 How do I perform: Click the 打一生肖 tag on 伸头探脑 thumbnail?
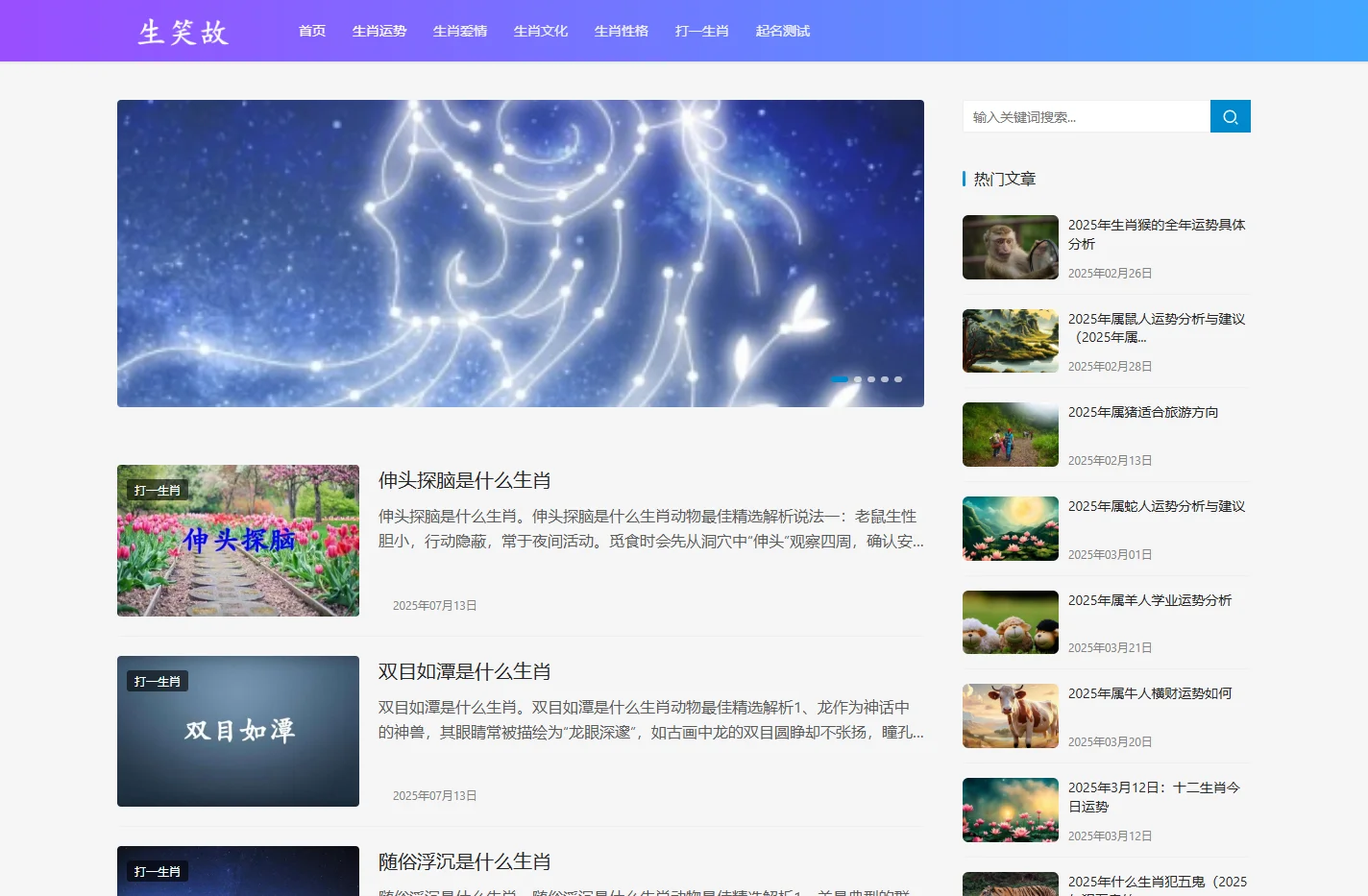[158, 491]
